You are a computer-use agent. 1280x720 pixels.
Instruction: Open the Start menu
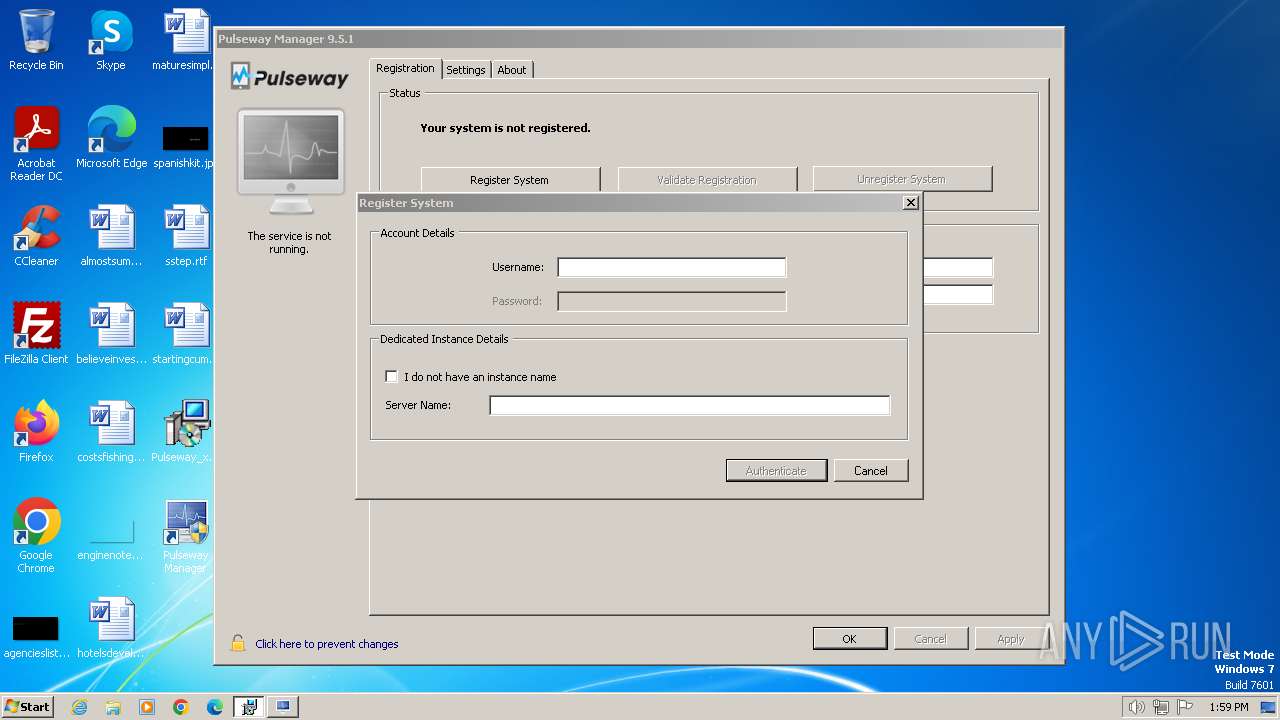28,707
